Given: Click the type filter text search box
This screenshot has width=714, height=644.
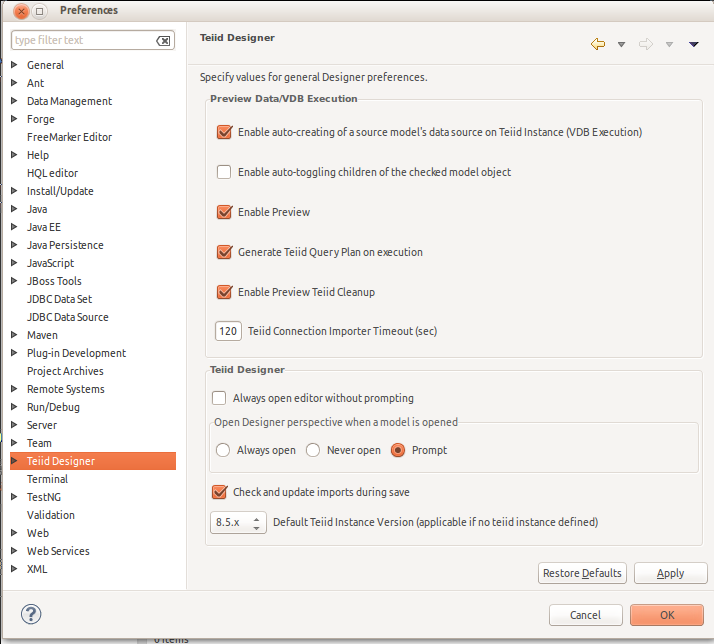Looking at the screenshot, I should tap(82, 41).
